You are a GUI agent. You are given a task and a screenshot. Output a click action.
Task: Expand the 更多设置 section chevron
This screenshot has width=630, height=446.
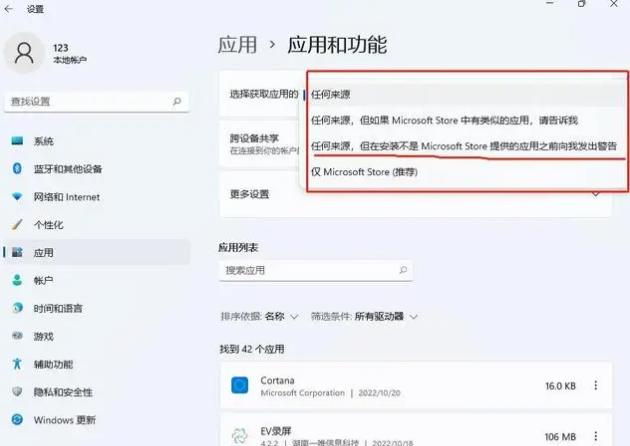pyautogui.click(x=596, y=194)
